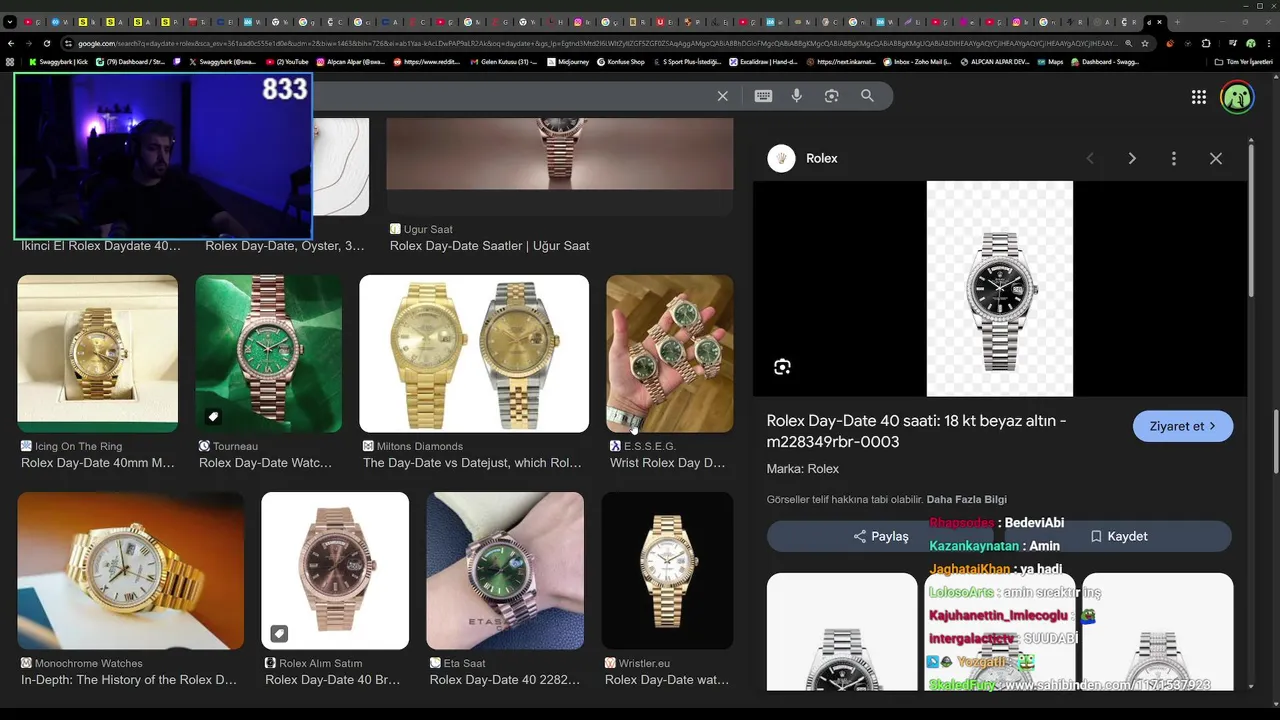
Task: Open the three-dot options in preview panel
Action: (1174, 159)
